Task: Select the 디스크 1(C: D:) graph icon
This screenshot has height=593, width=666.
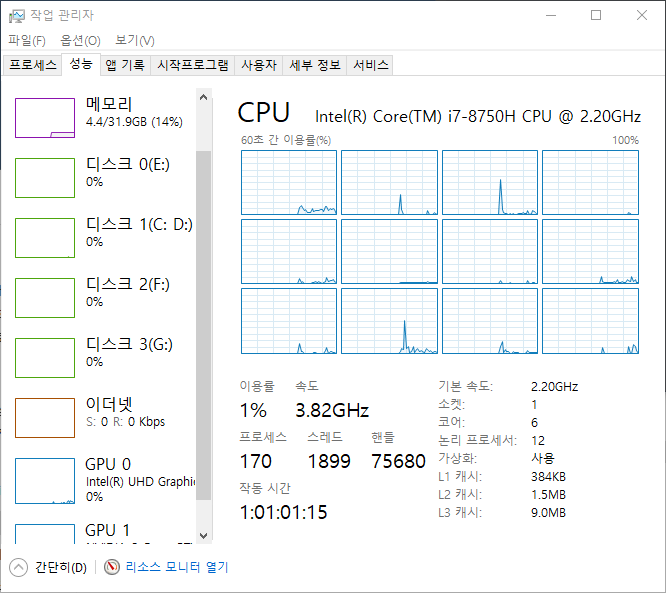Action: point(45,238)
